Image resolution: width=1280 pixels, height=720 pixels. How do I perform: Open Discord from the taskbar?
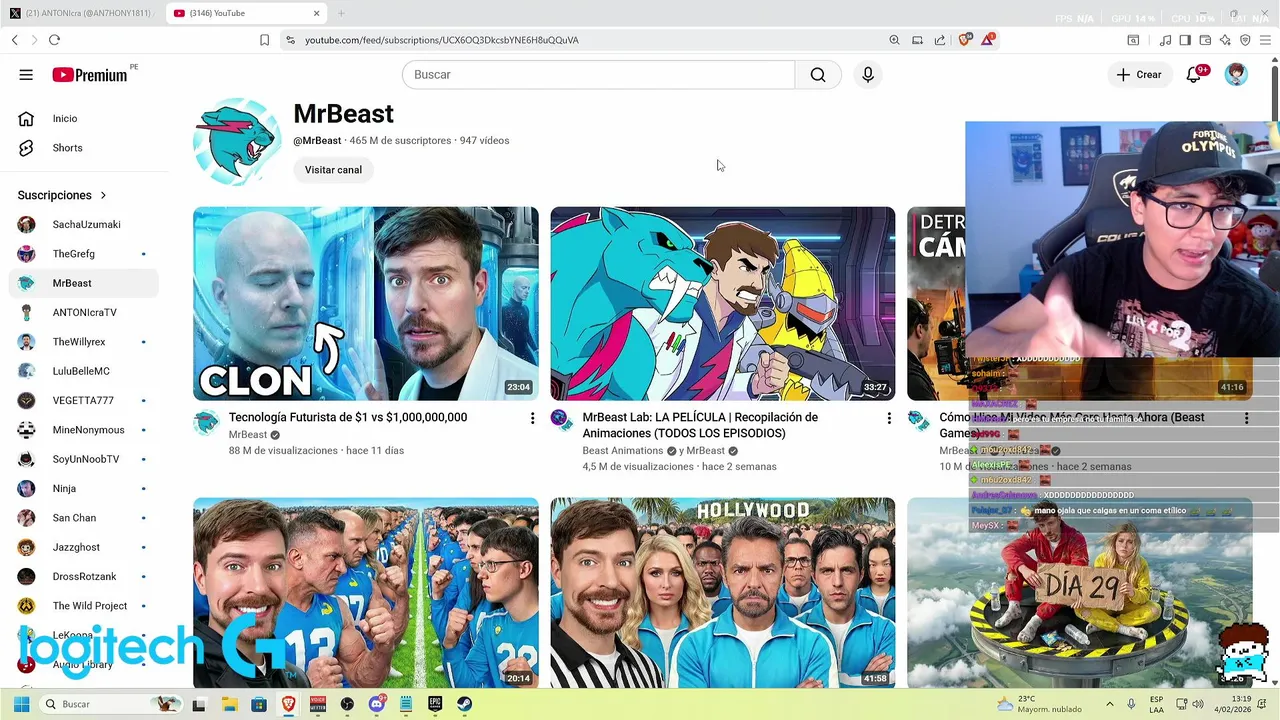tap(377, 704)
